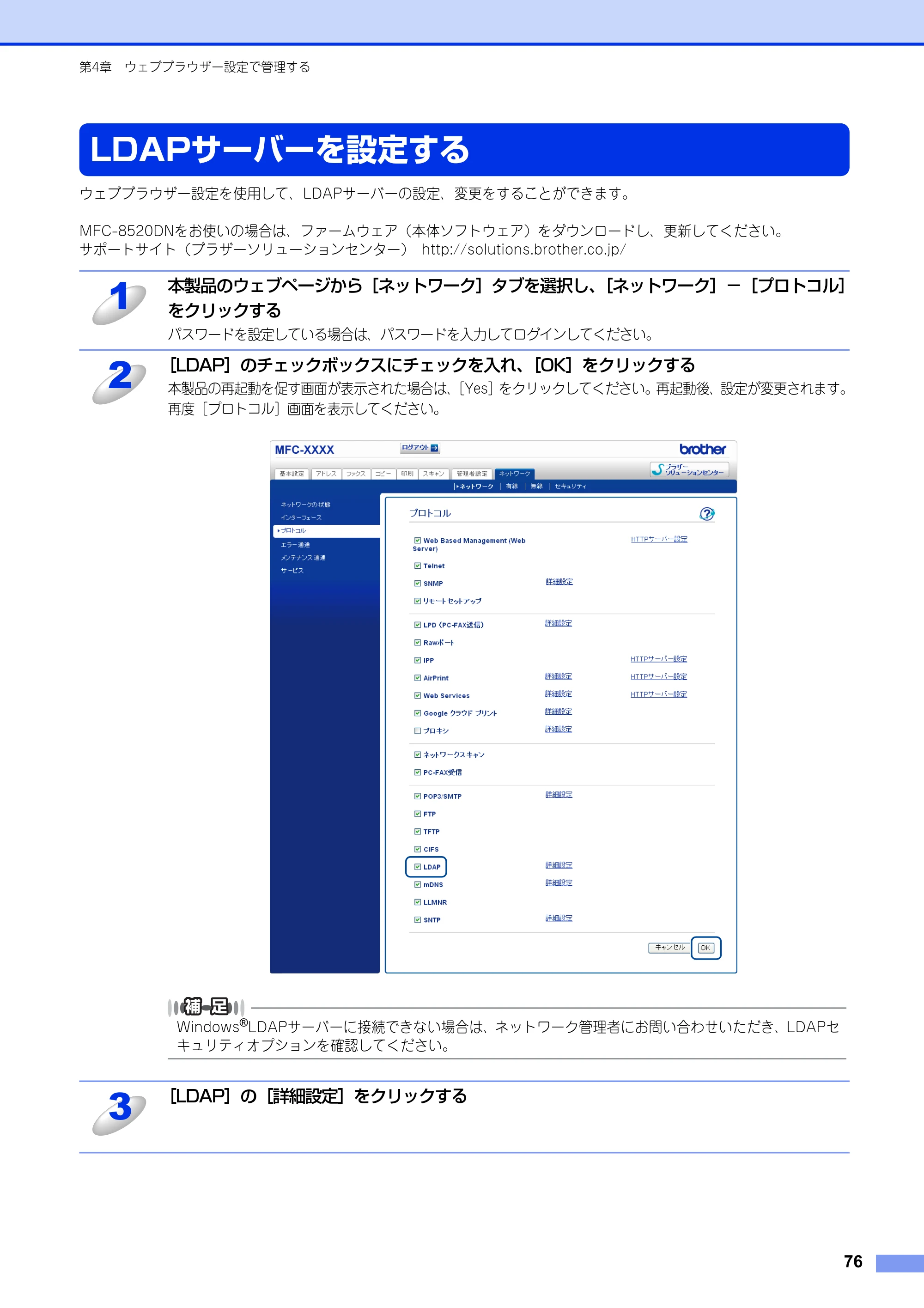The height and width of the screenshot is (1308, 924).
Task: Switch to the 基本設定 tab
Action: pos(292,474)
